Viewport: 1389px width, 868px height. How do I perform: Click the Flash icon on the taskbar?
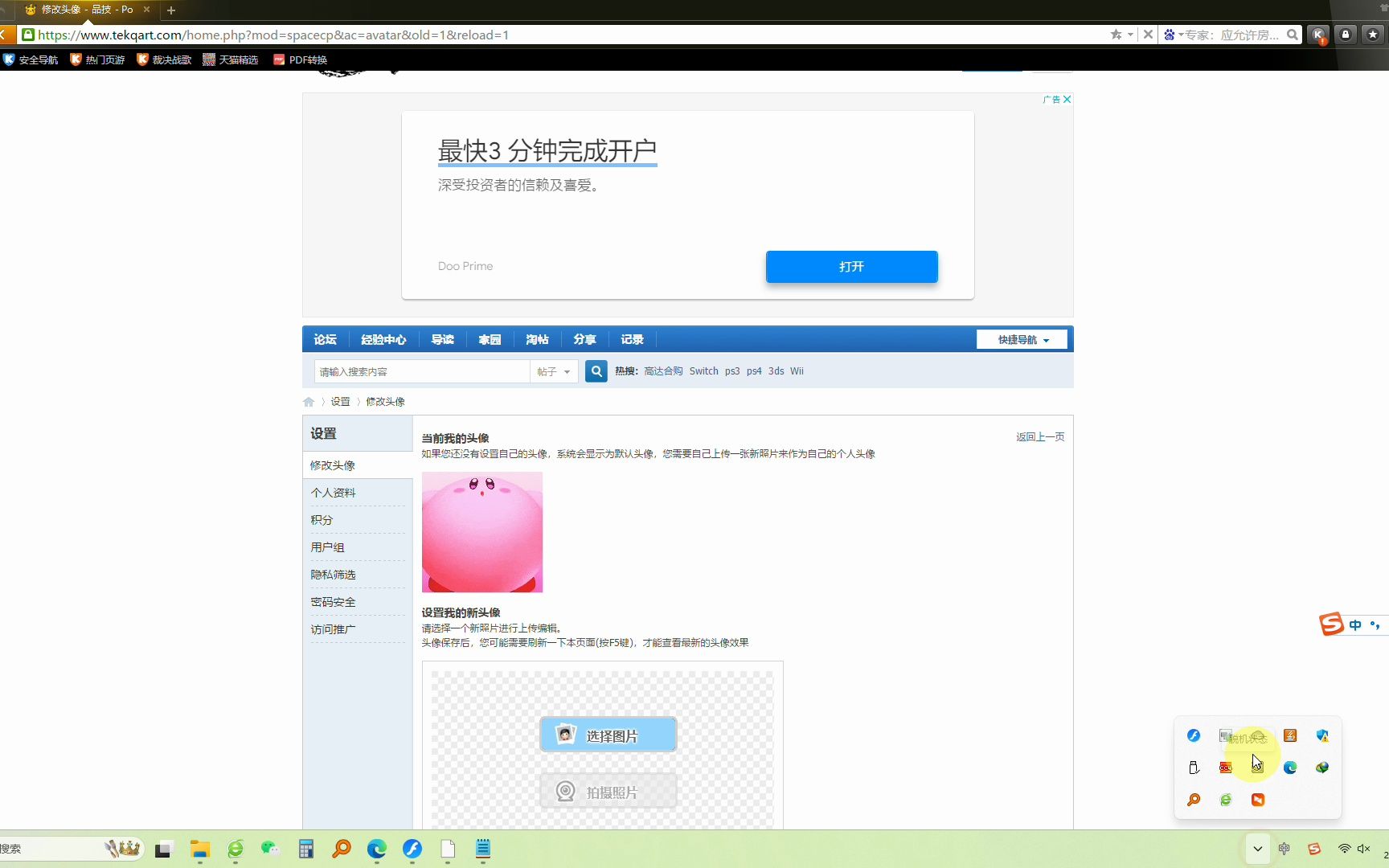pos(412,849)
